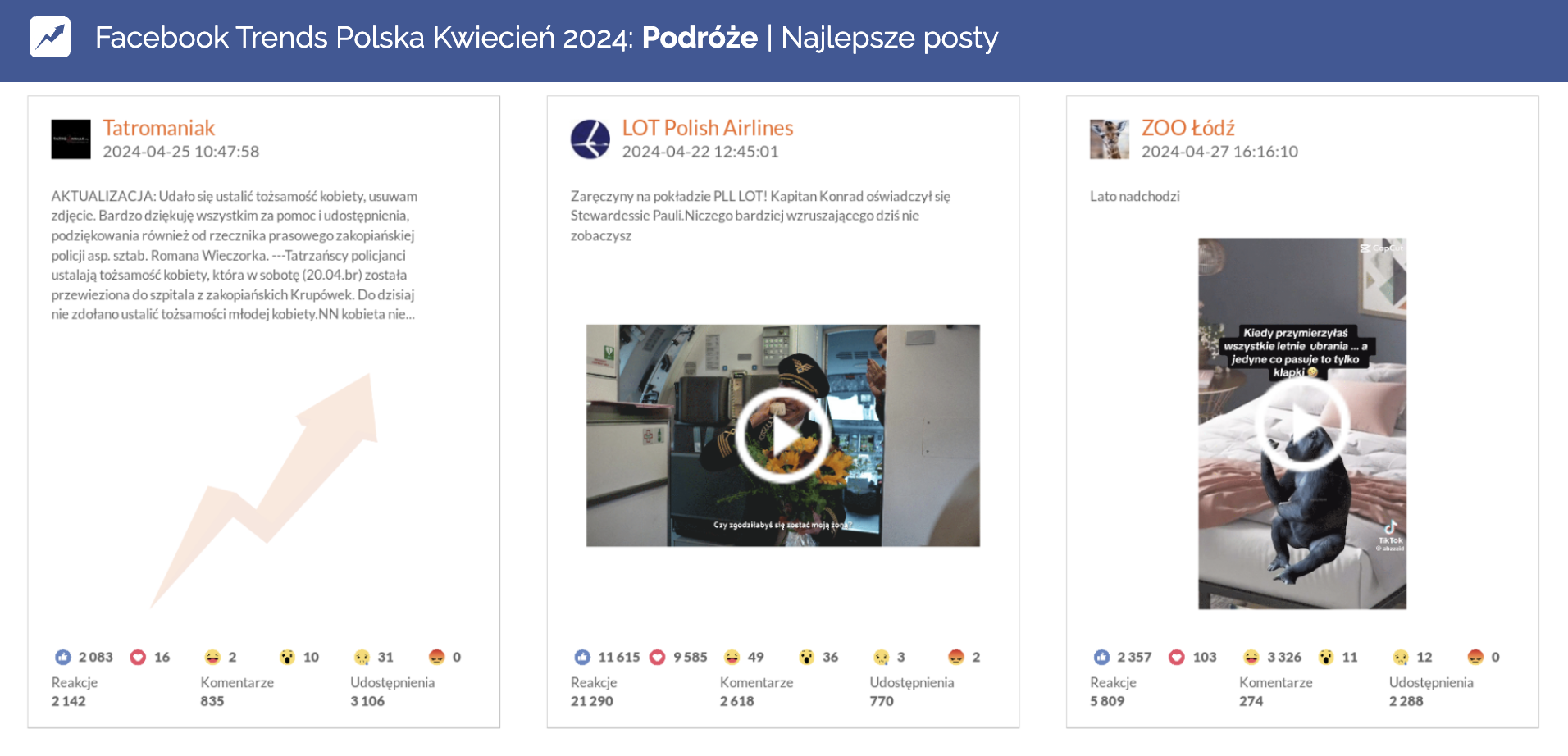Click the trend chart logo in header
The height and width of the screenshot is (756, 1568).
[50, 38]
